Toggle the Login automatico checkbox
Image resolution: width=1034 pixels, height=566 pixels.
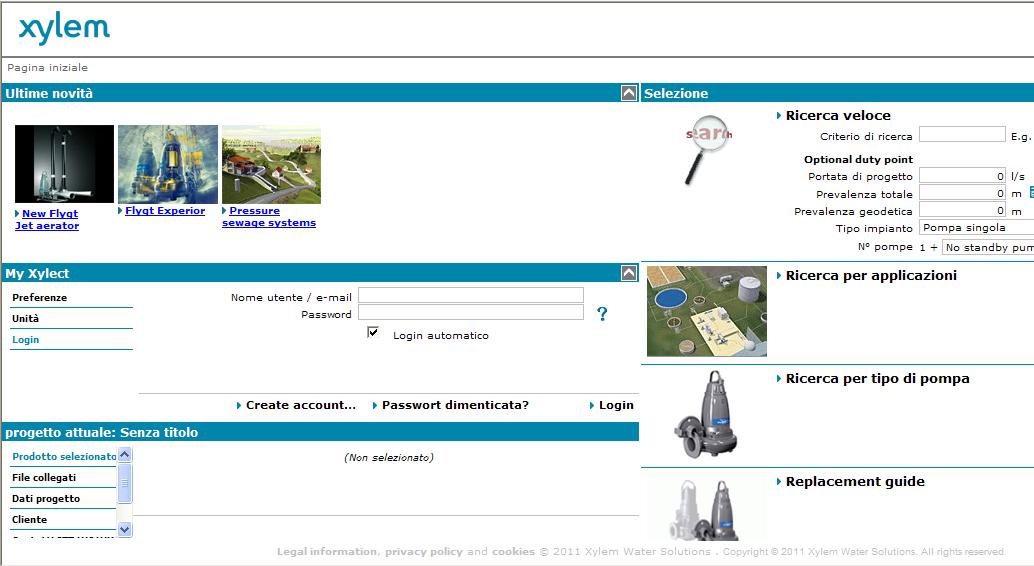pyautogui.click(x=373, y=332)
